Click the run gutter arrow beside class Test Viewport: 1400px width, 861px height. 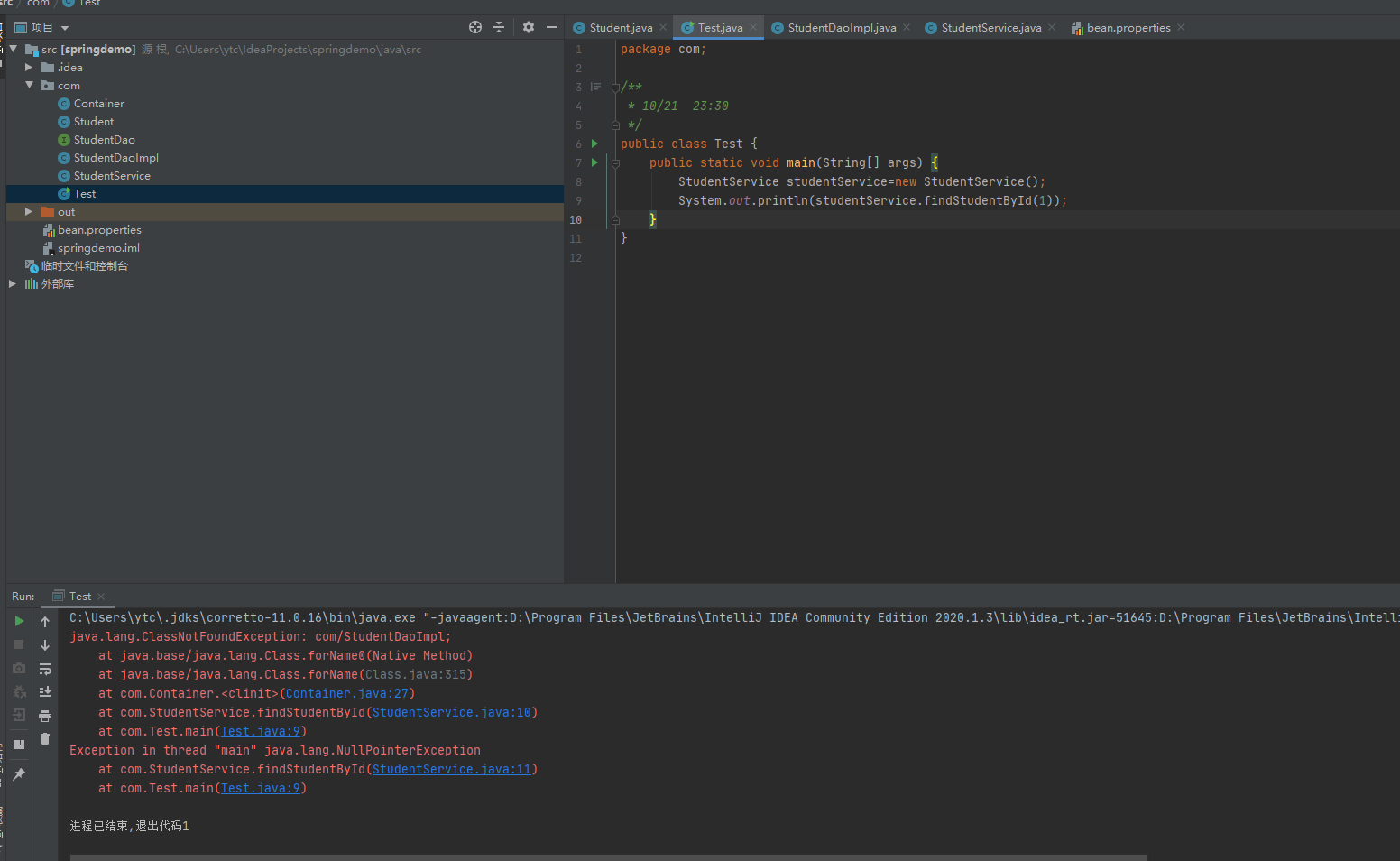coord(594,143)
